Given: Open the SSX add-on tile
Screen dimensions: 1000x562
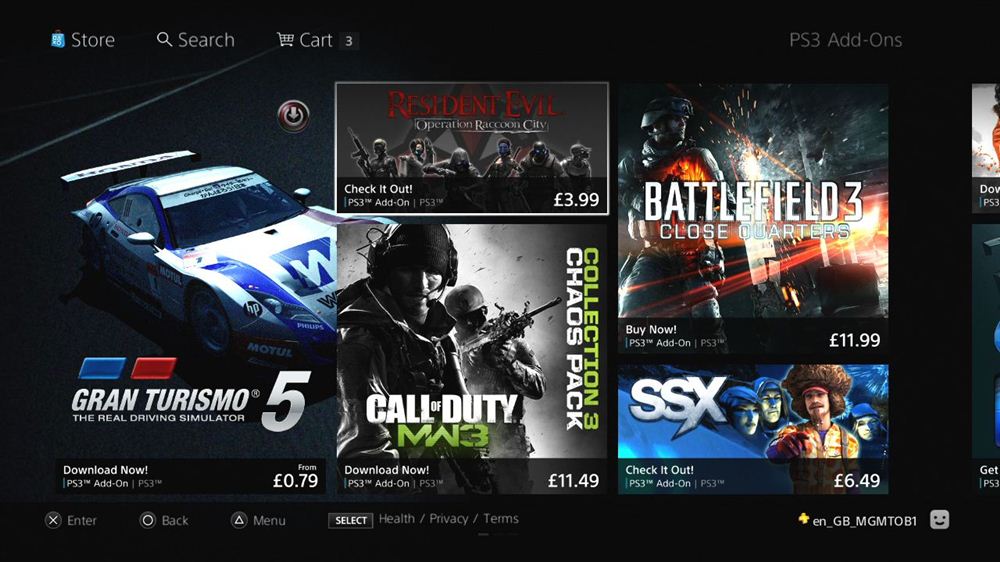Looking at the screenshot, I should 753,429.
